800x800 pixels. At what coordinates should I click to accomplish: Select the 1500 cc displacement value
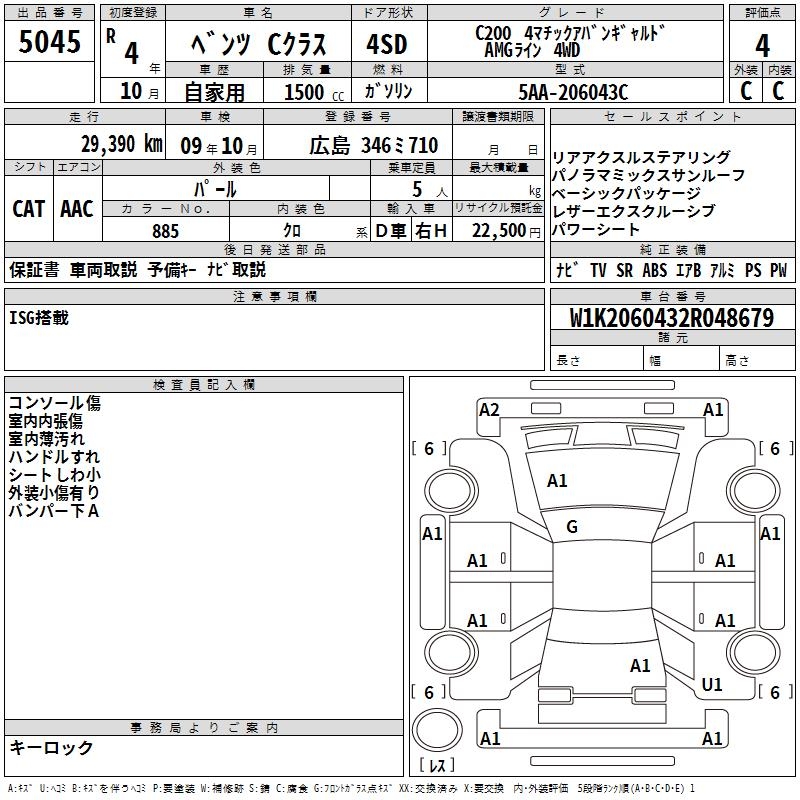303,92
